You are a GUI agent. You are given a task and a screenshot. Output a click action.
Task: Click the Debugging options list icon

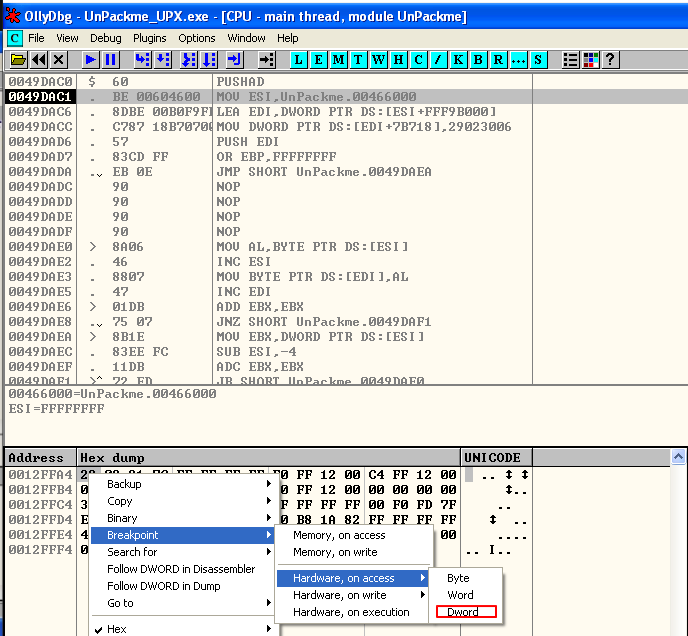(570, 60)
